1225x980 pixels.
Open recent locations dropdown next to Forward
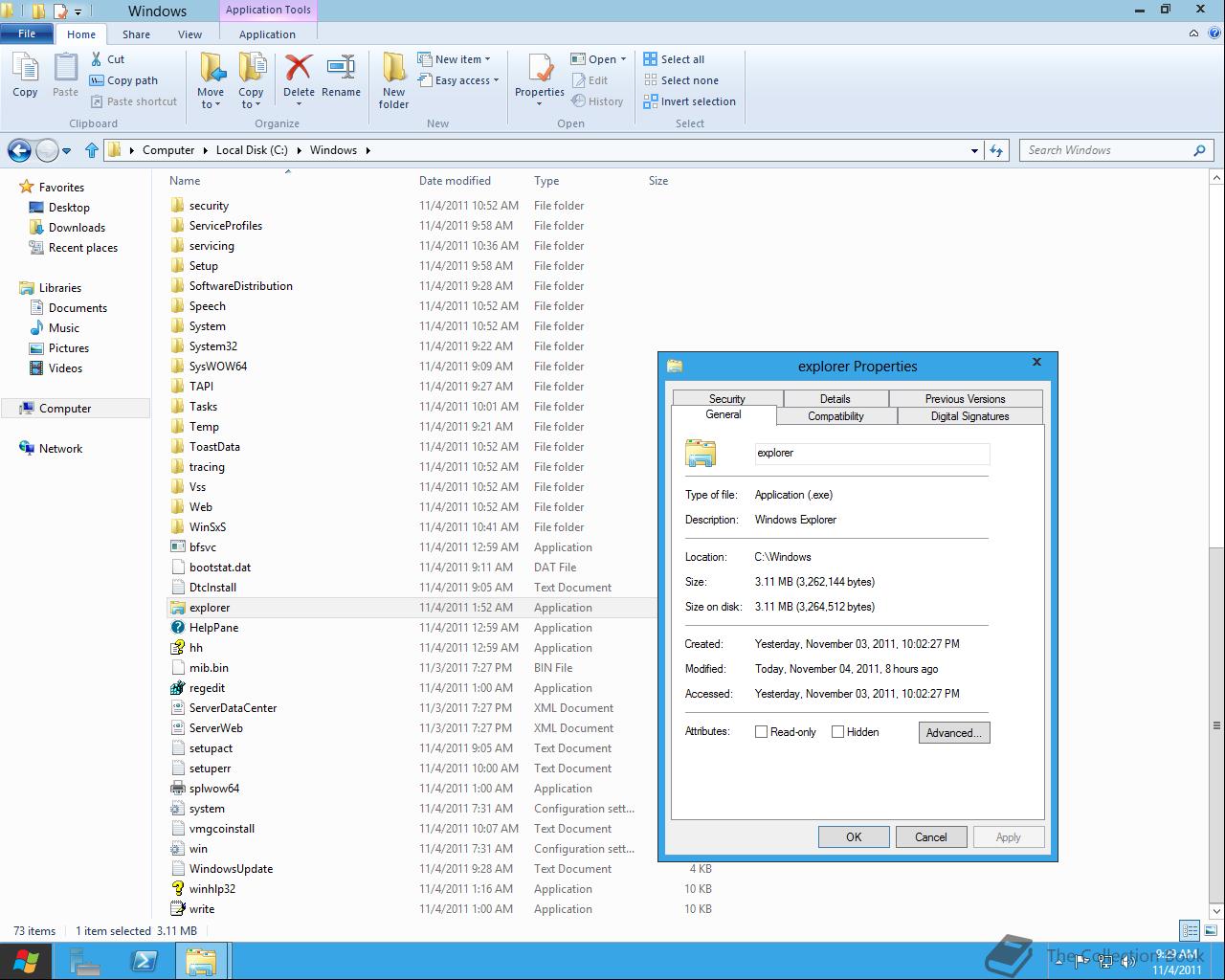(66, 150)
